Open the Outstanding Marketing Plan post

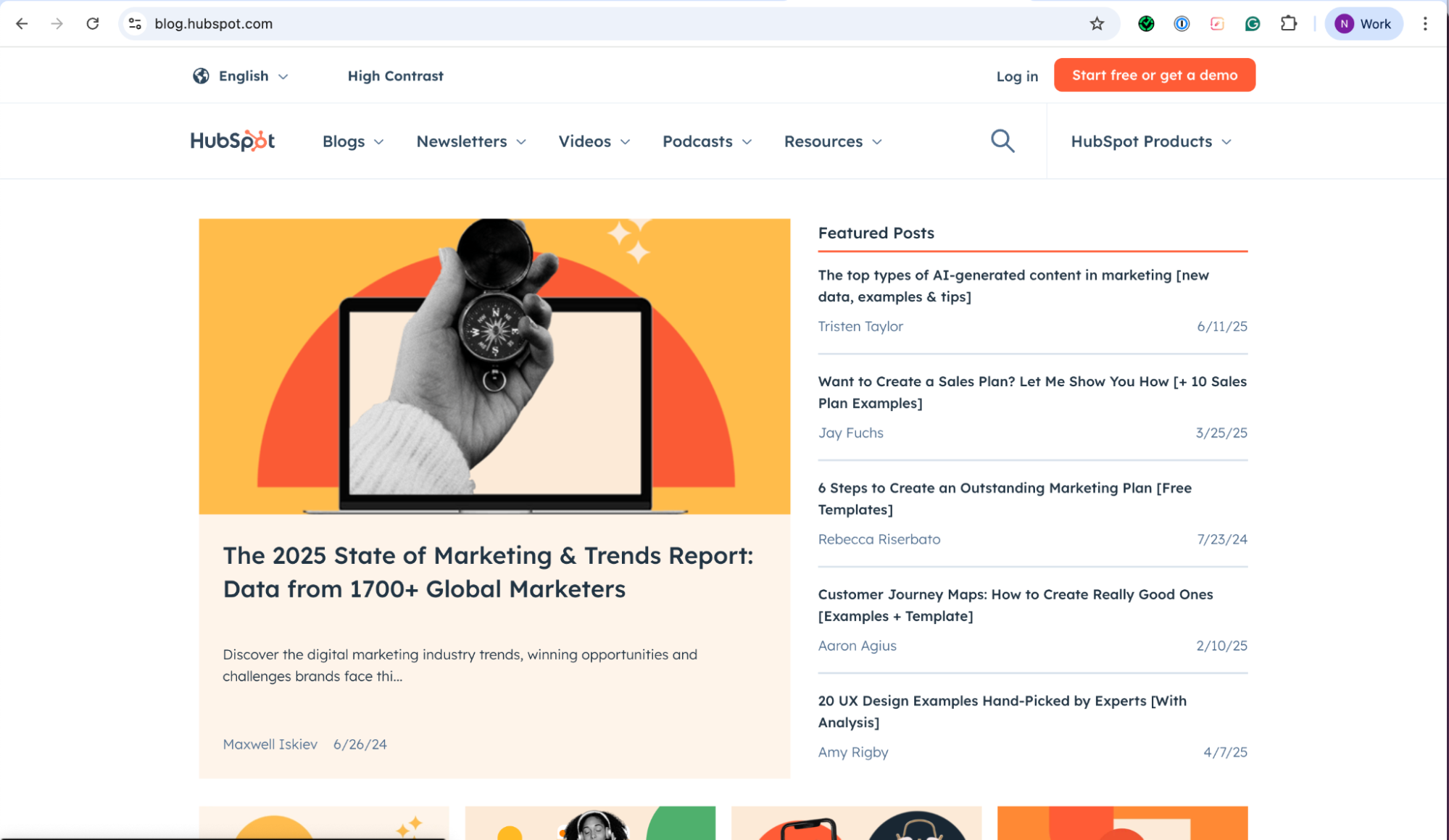(1005, 499)
